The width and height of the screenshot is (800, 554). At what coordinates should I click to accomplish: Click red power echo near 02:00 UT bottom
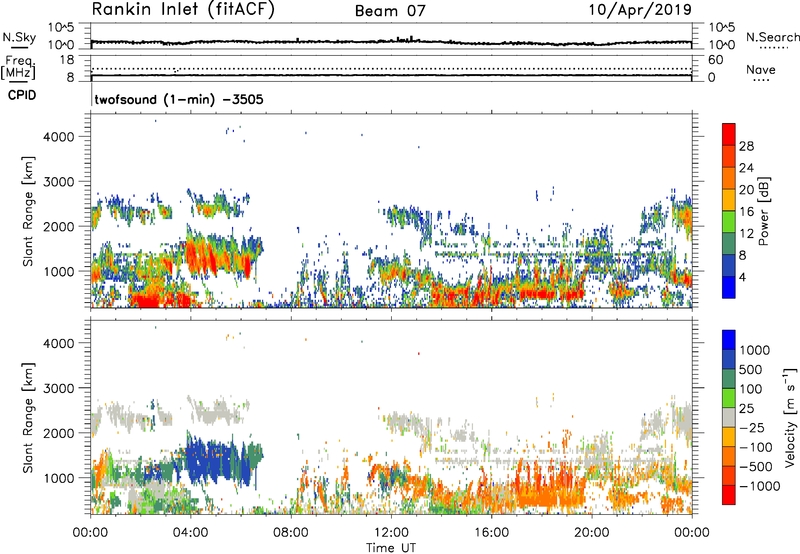point(148,300)
